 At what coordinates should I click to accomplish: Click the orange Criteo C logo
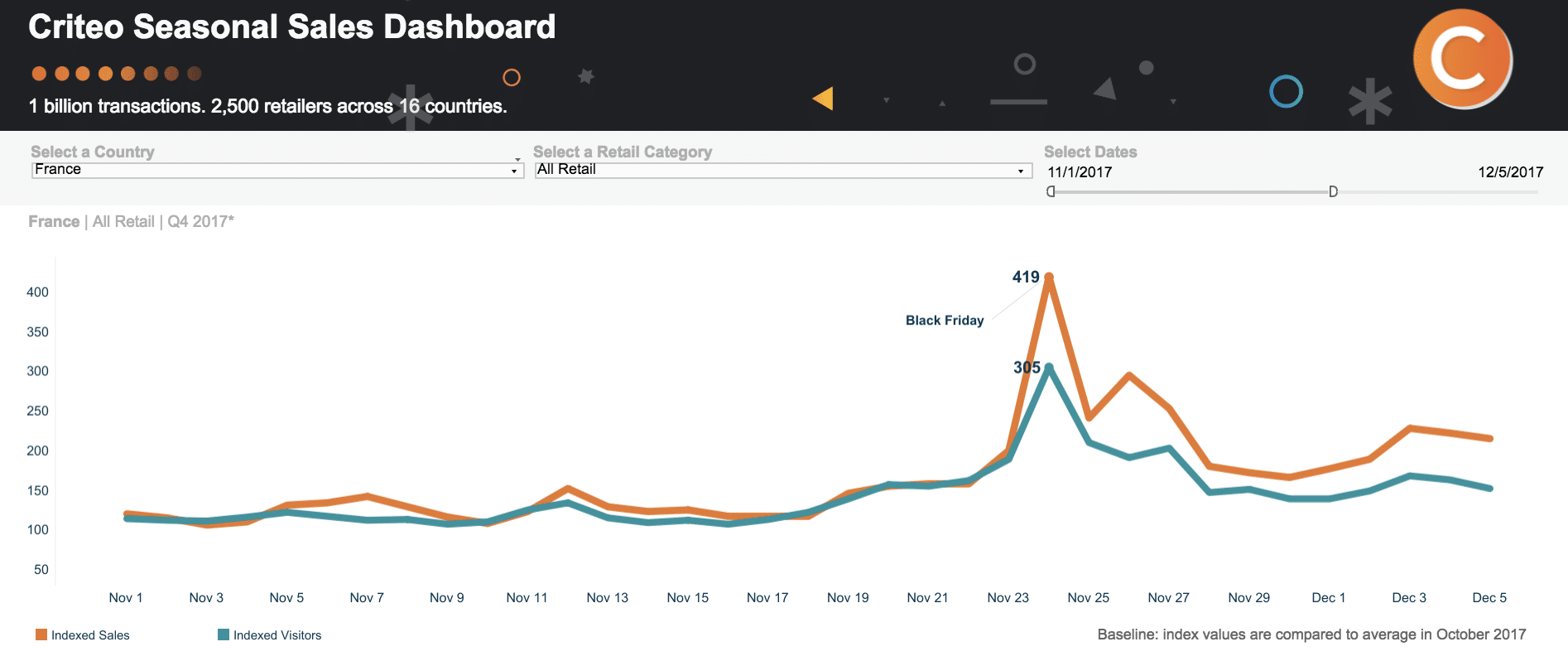click(1463, 59)
